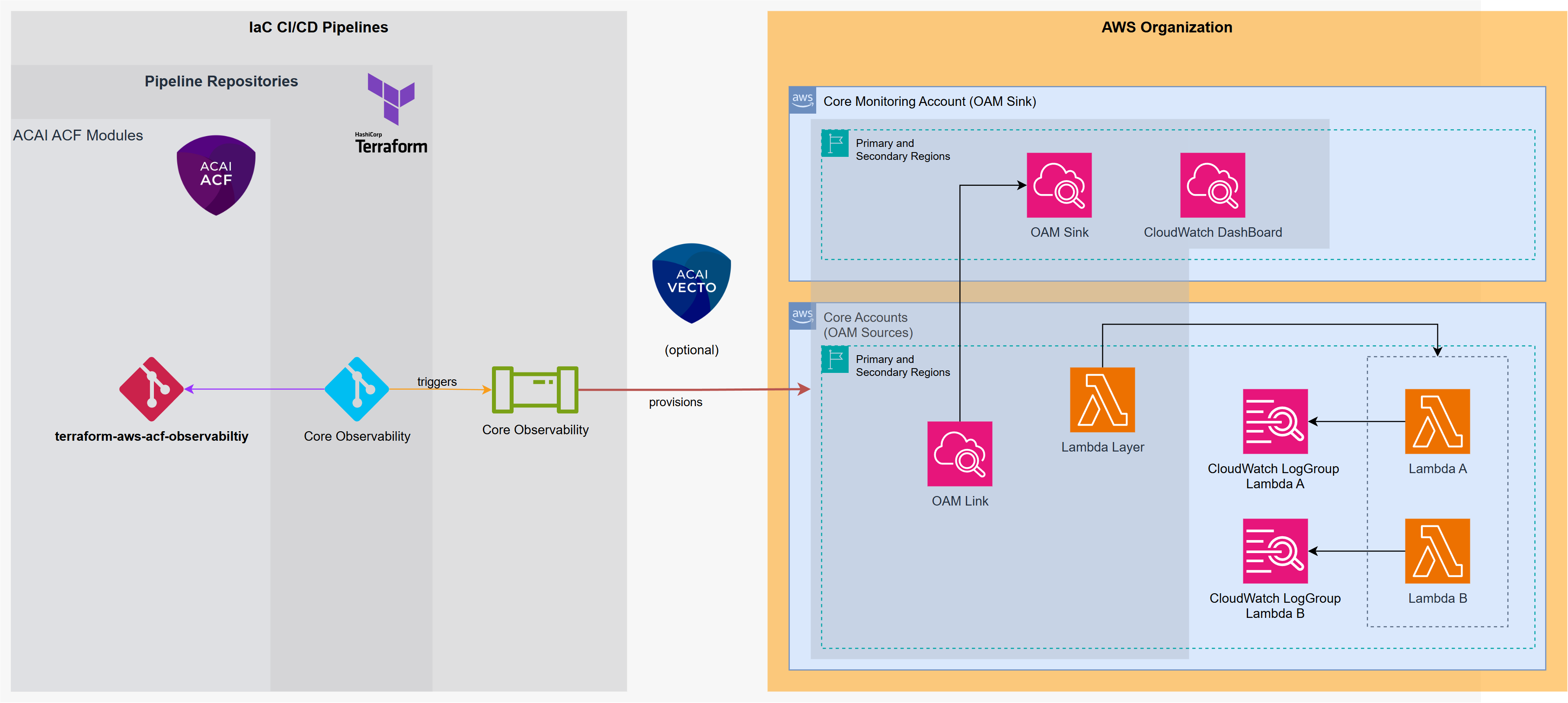Select the CloudWatch LogGroup Lambda B icon

pyautogui.click(x=1274, y=551)
